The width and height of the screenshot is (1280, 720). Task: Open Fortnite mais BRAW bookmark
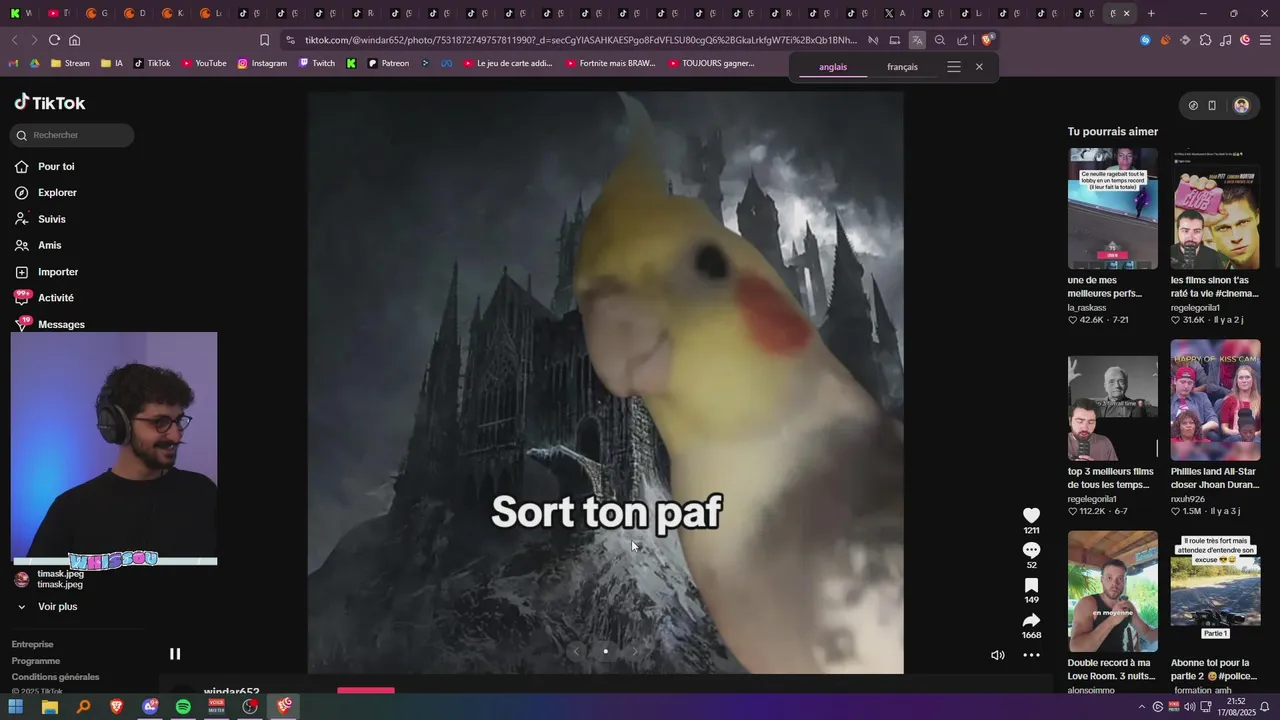click(x=610, y=63)
